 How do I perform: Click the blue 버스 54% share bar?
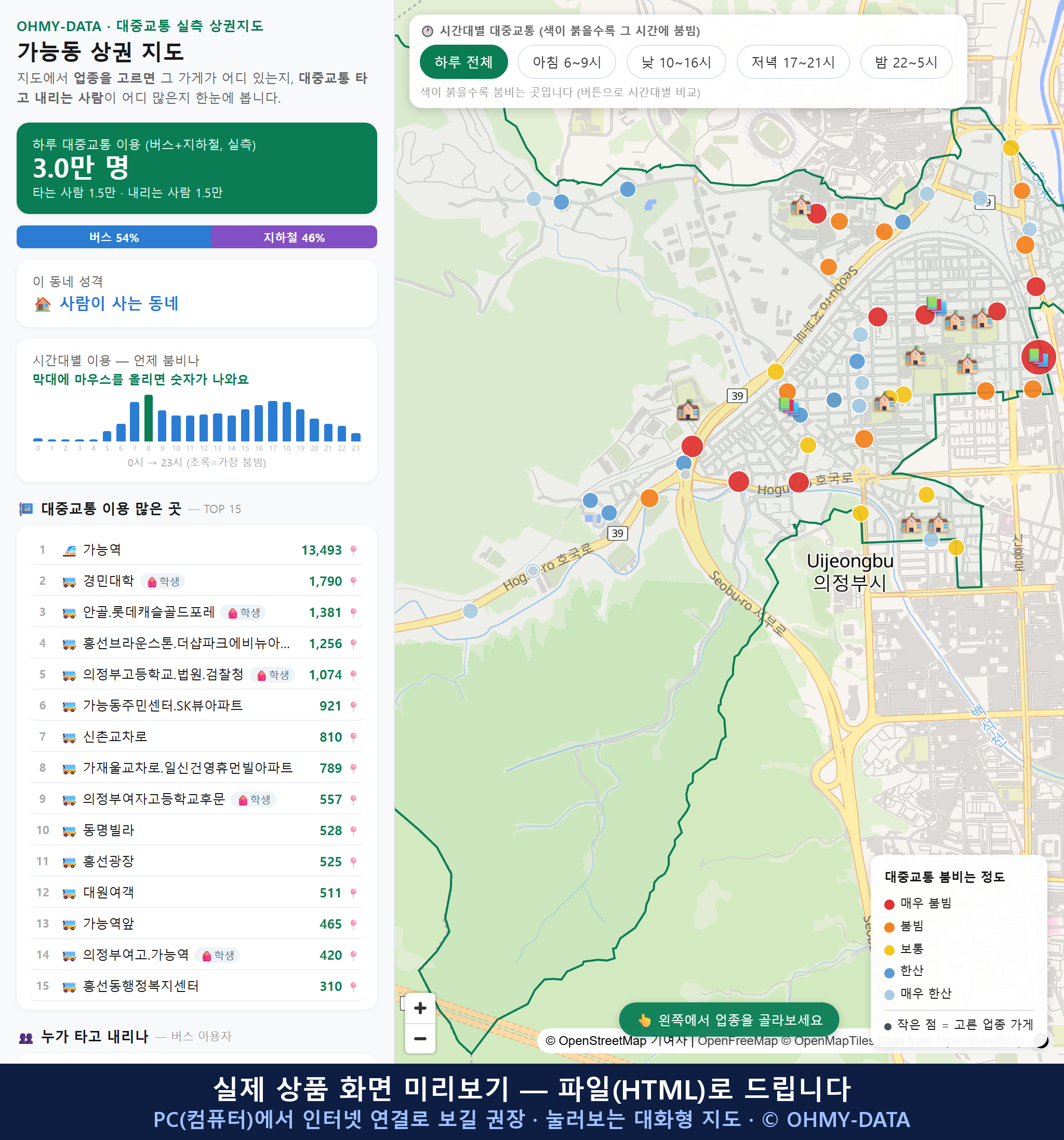pos(114,237)
